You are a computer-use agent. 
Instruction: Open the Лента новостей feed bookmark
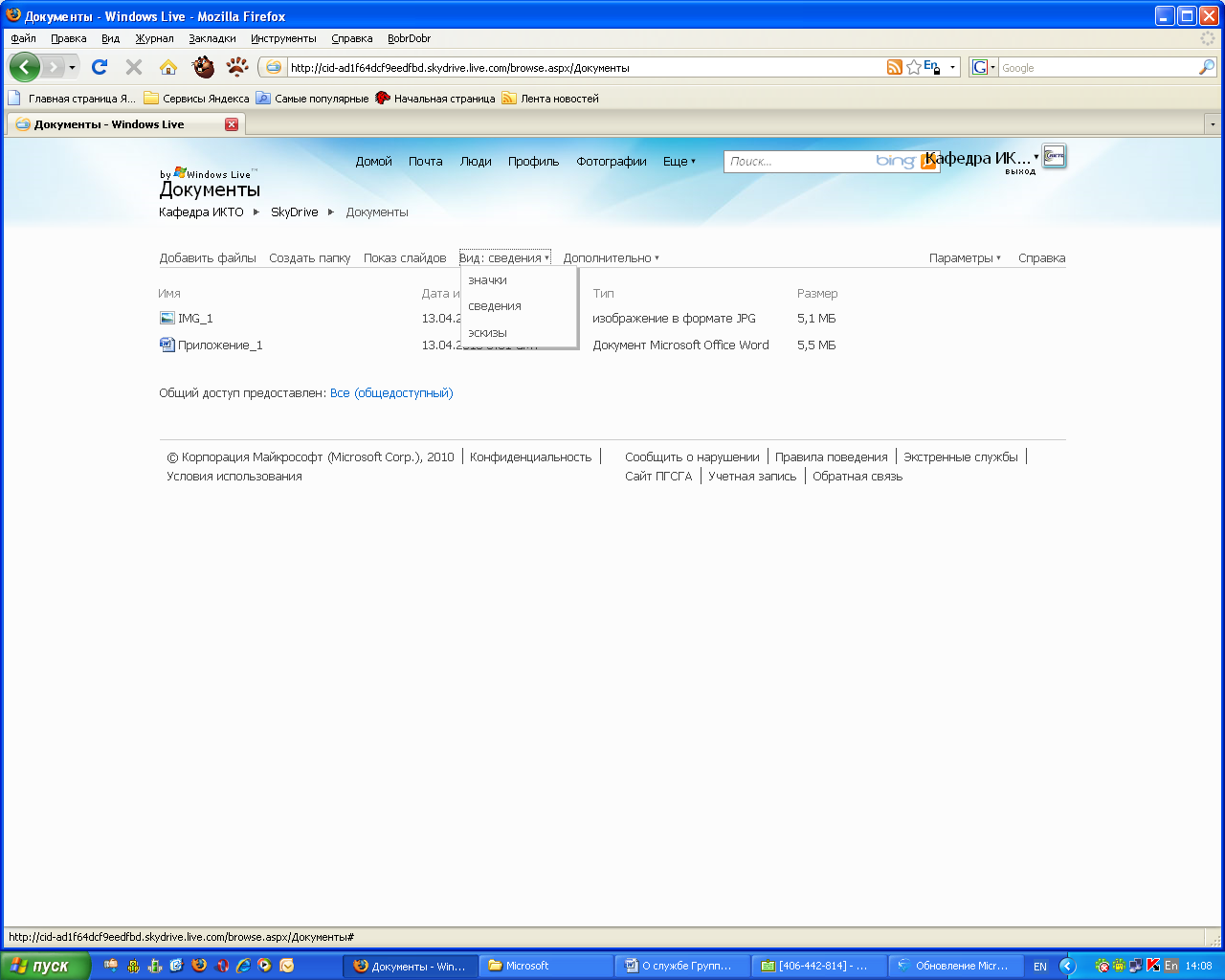coord(550,99)
